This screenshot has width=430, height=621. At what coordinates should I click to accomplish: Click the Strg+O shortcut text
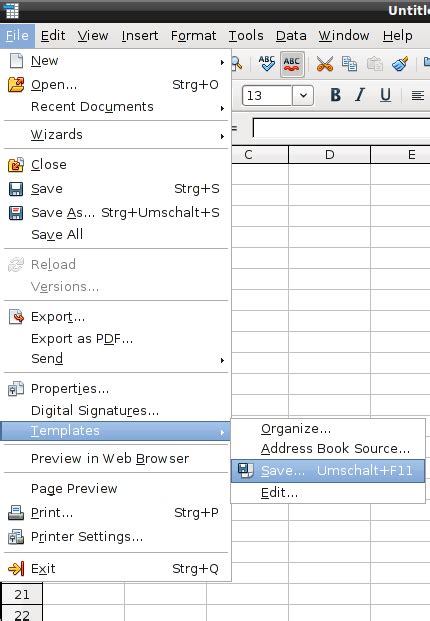(195, 85)
